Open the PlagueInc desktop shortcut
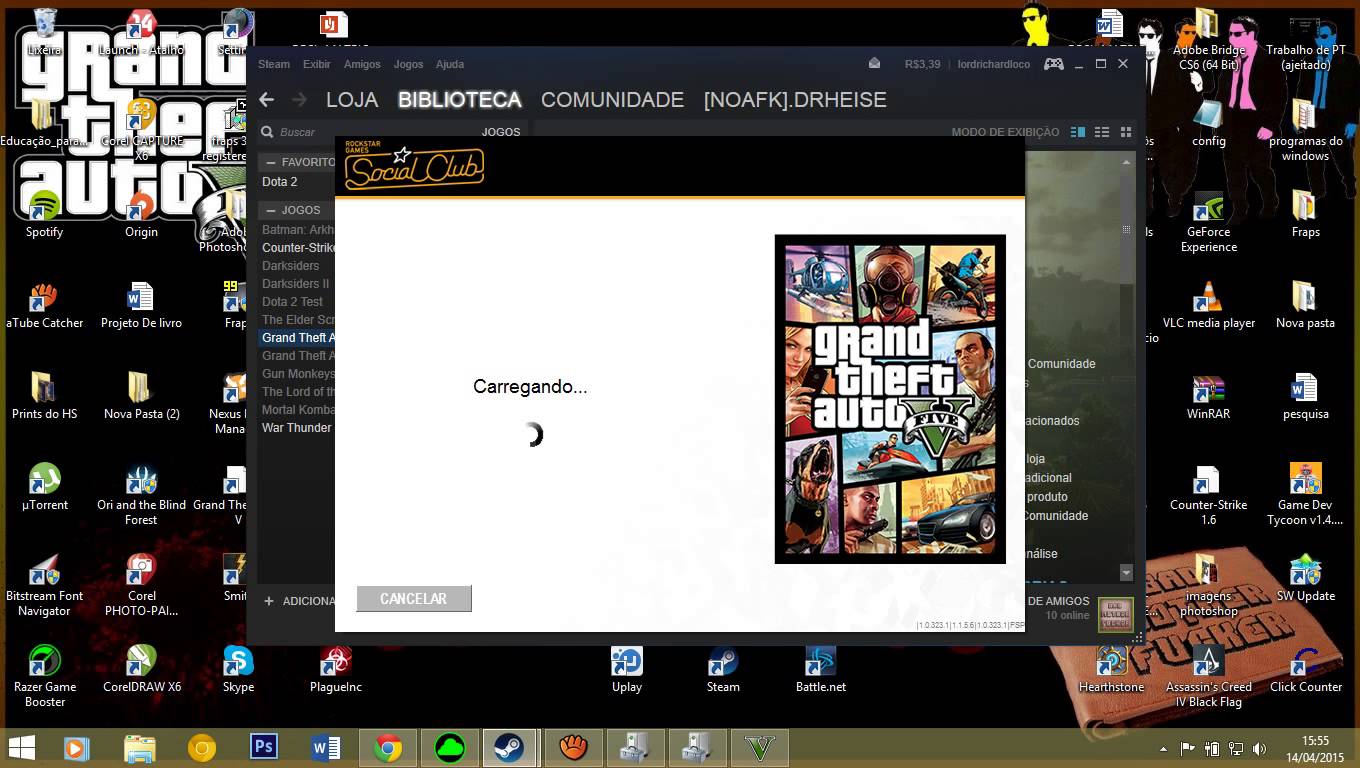Screen dimensions: 1360x768 (335, 669)
